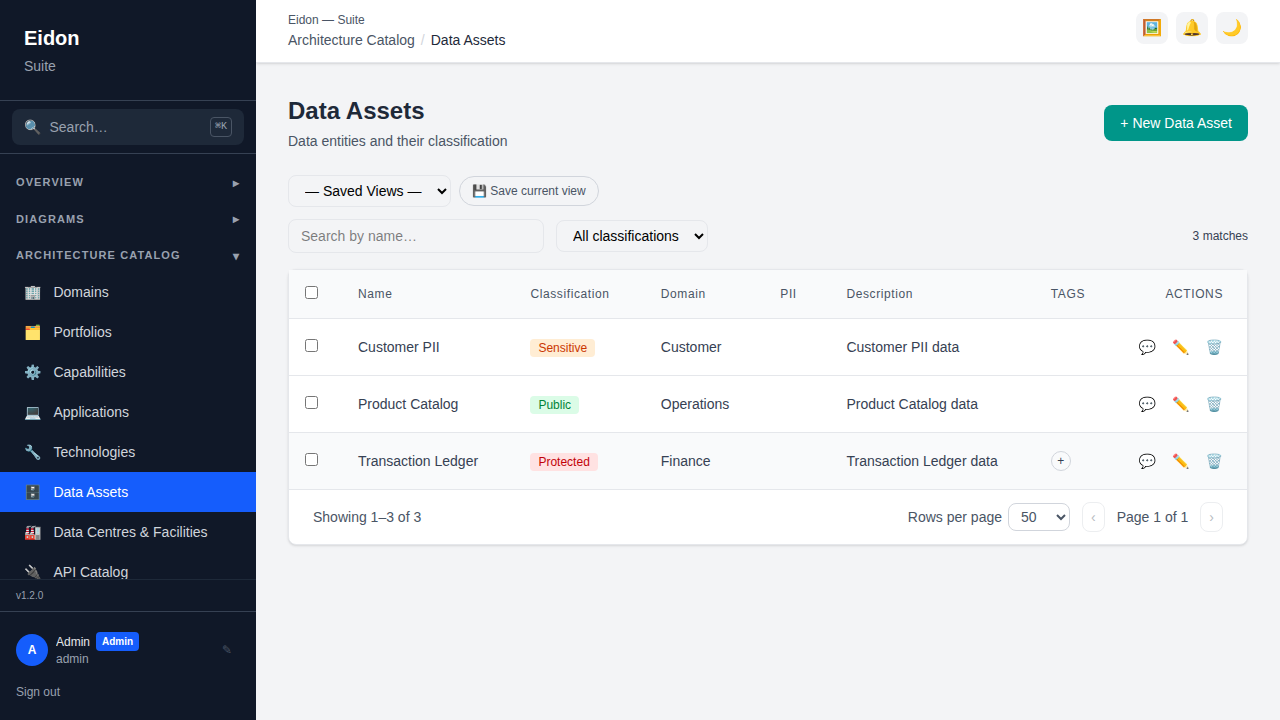Go to previous page arrow
This screenshot has width=1280, height=720.
point(1093,517)
